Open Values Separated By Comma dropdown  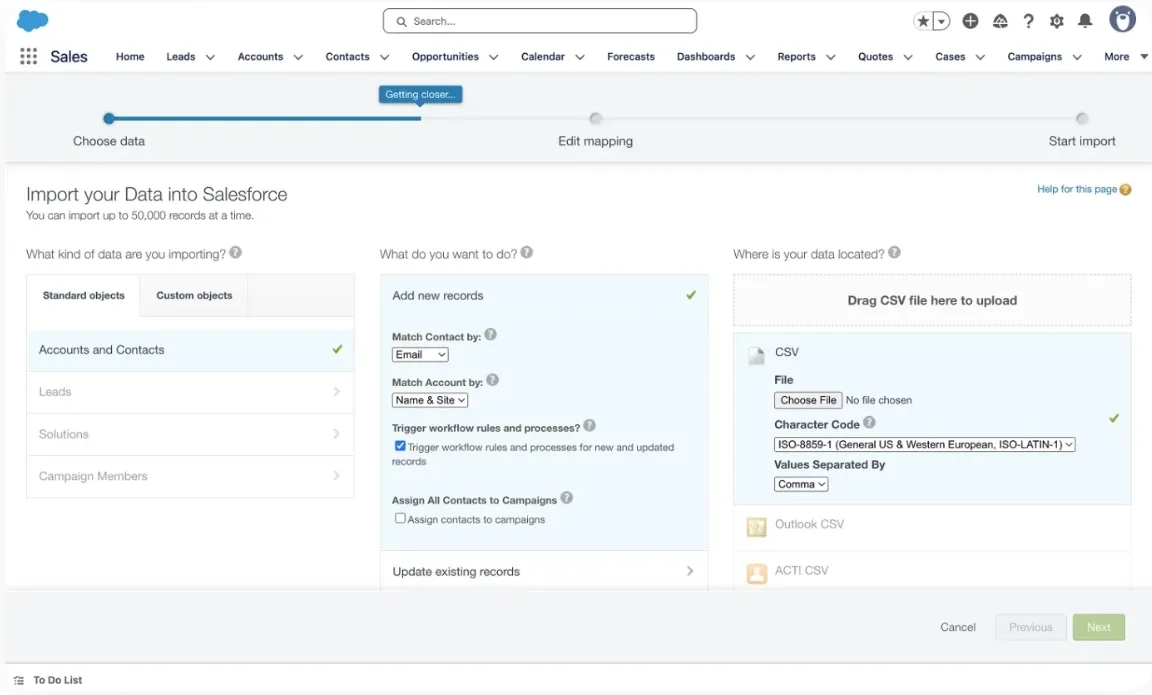coord(801,484)
